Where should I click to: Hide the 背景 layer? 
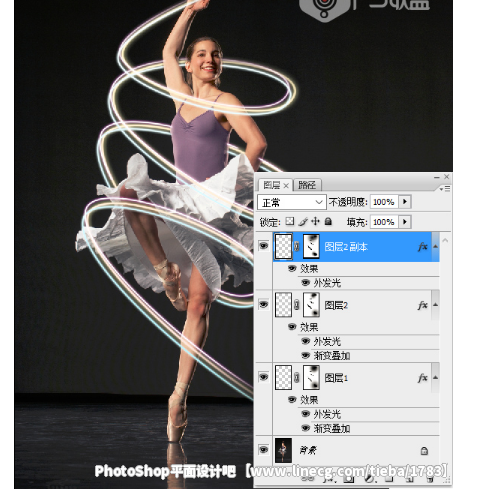coord(264,450)
